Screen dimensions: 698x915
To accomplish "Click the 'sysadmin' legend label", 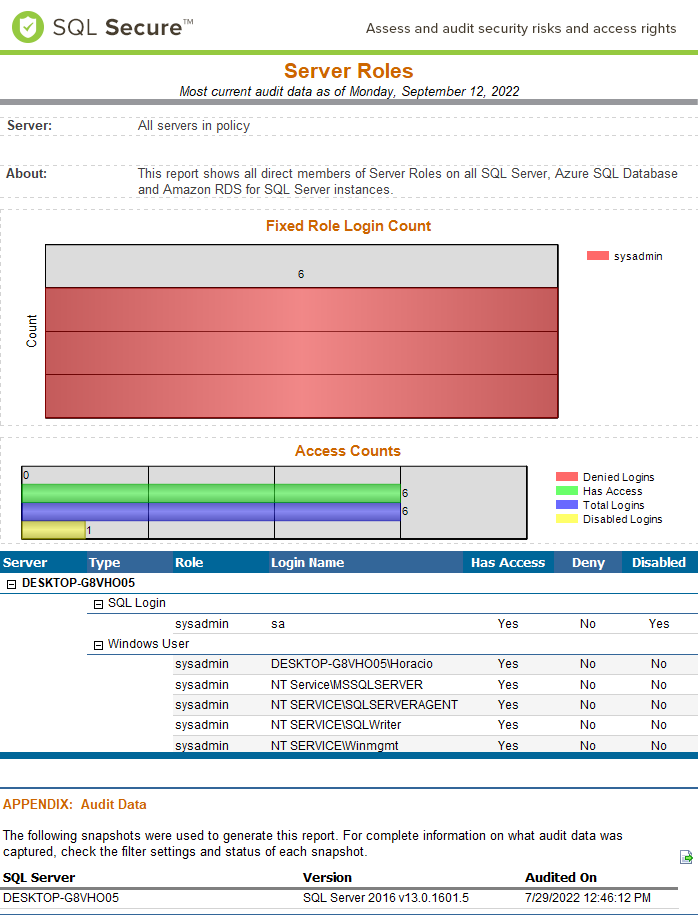I will [x=638, y=256].
